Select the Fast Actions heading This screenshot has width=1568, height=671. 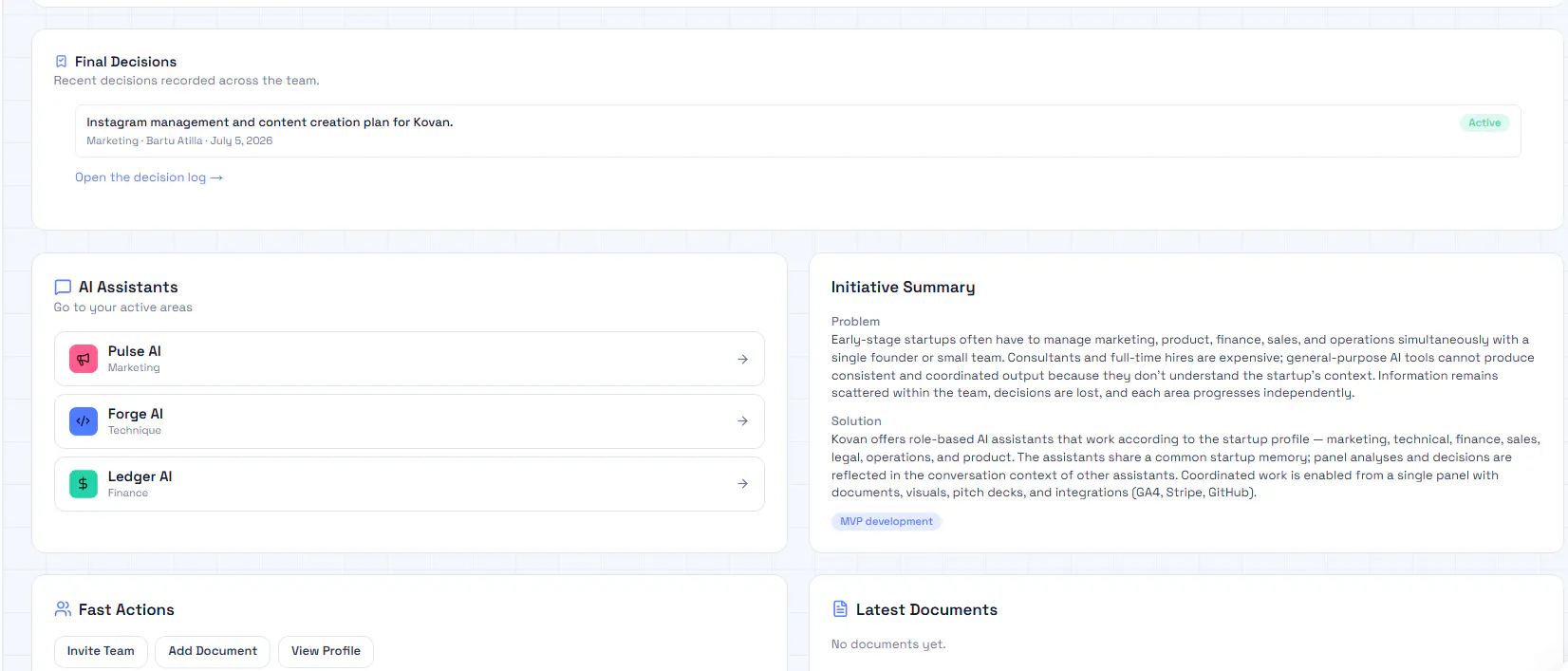point(126,609)
